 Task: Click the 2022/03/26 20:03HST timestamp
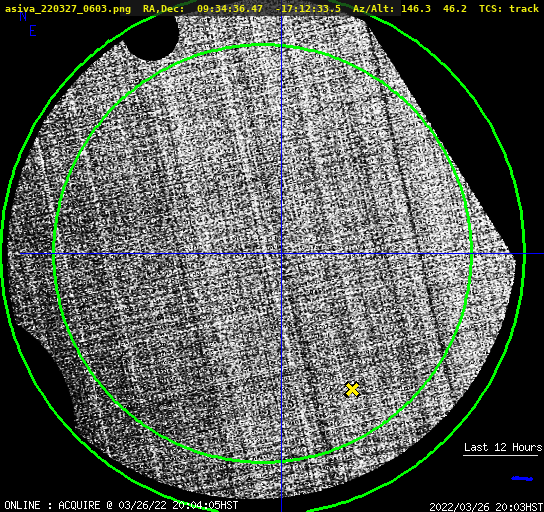pyautogui.click(x=486, y=507)
